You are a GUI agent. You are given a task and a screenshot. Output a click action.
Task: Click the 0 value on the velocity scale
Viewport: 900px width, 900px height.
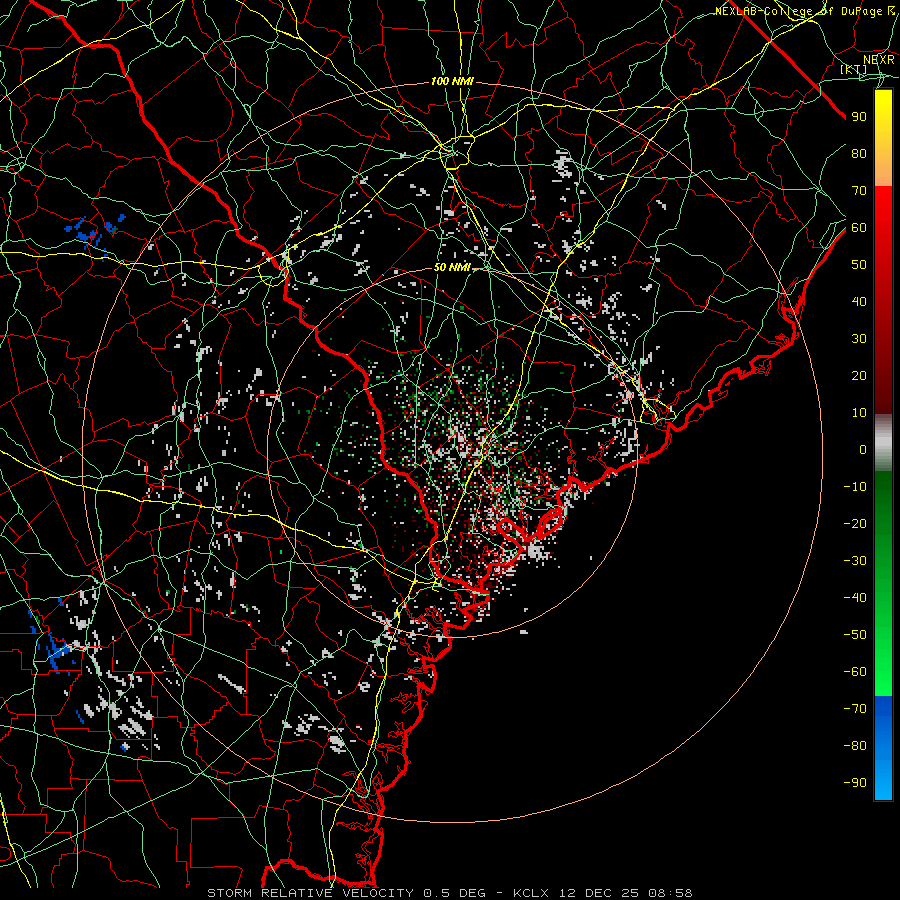(863, 449)
